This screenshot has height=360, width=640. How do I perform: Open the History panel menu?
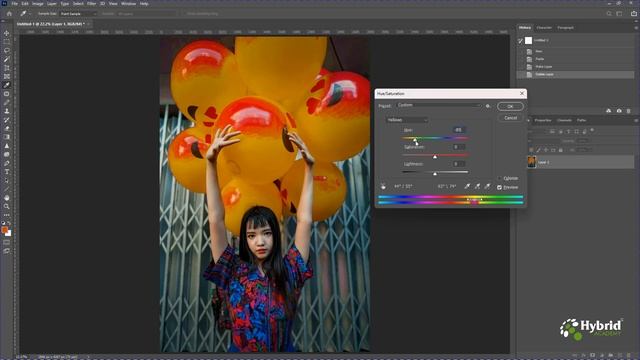tap(636, 28)
